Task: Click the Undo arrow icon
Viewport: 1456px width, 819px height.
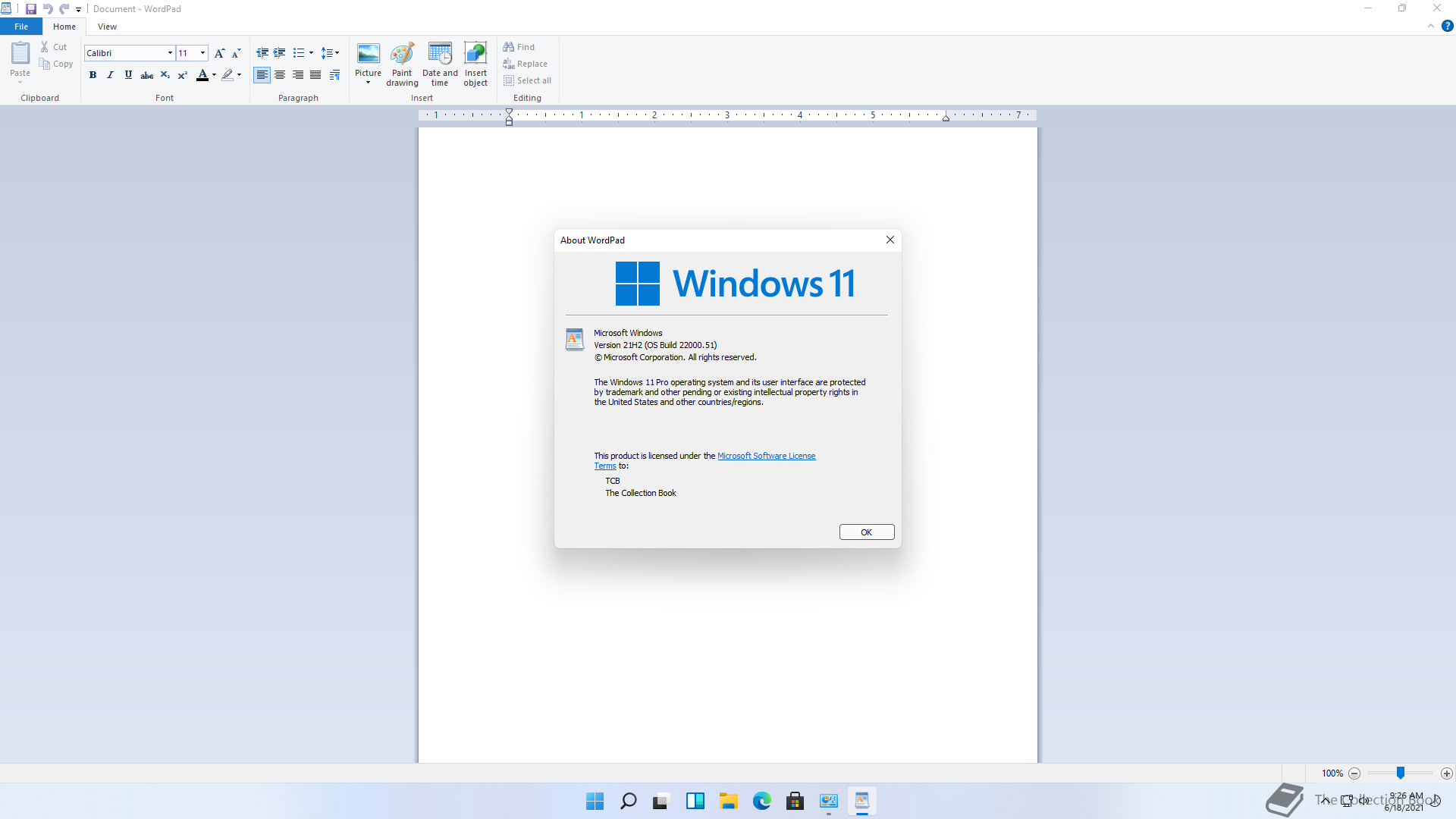Action: (x=48, y=9)
